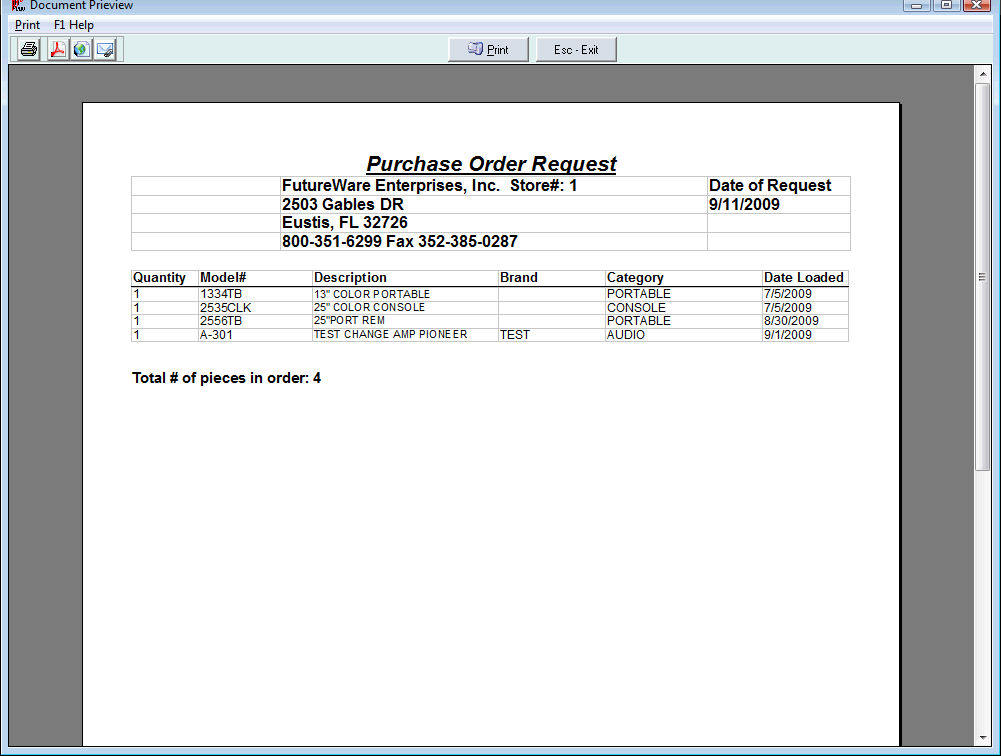Click the Esc - Exit button
The width and height of the screenshot is (1001, 756).
(x=576, y=50)
